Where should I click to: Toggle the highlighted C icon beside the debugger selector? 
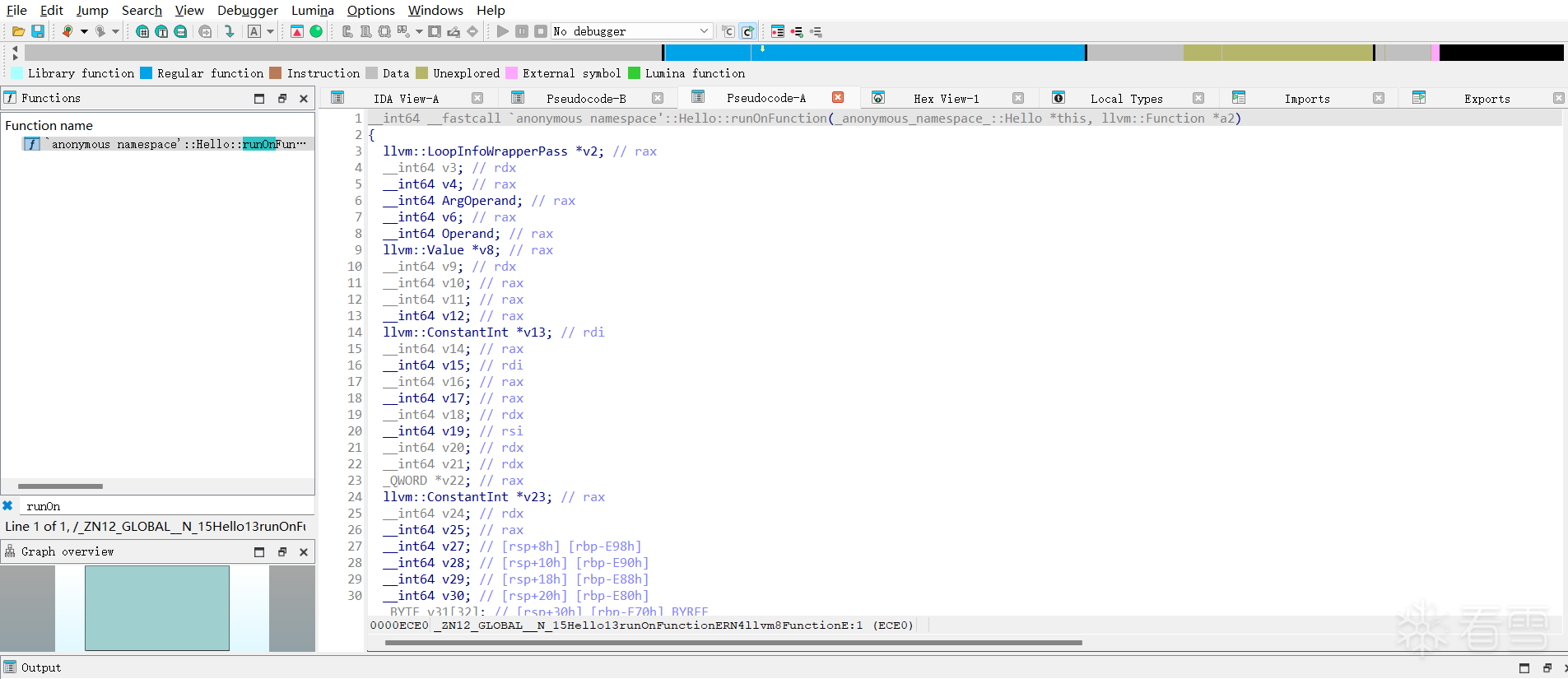(747, 31)
